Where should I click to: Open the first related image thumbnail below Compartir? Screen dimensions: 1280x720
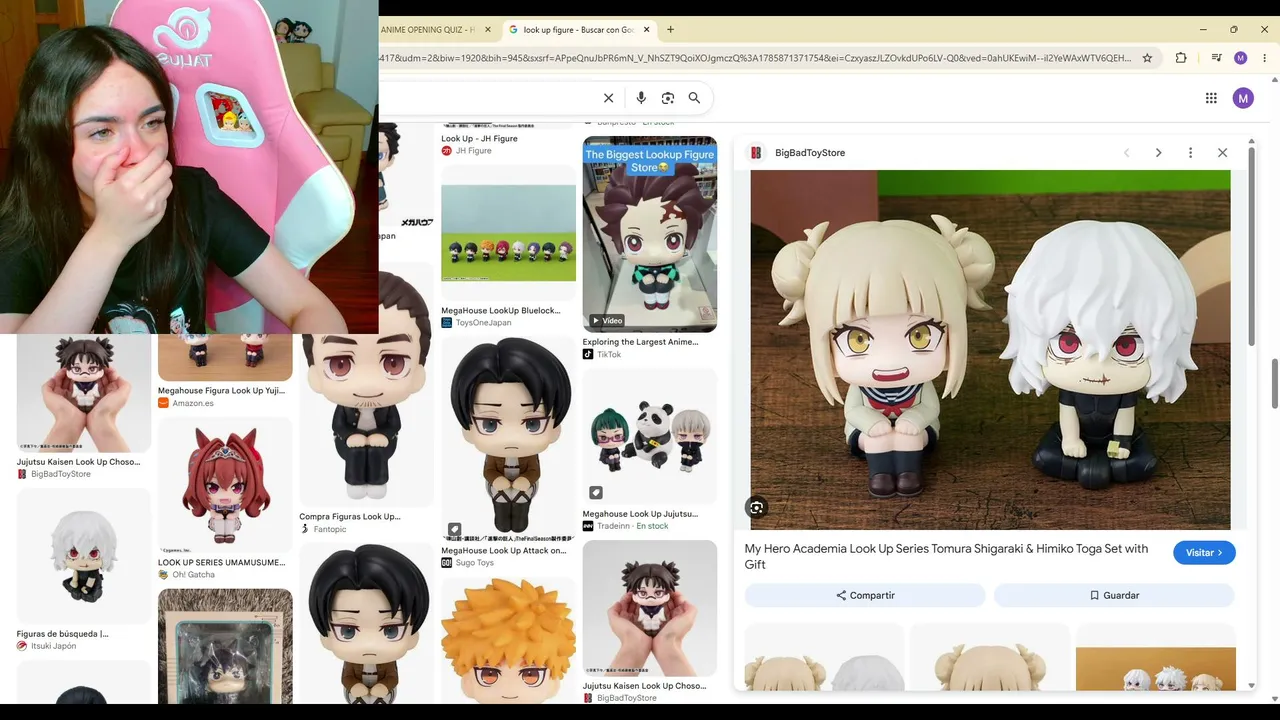point(824,657)
